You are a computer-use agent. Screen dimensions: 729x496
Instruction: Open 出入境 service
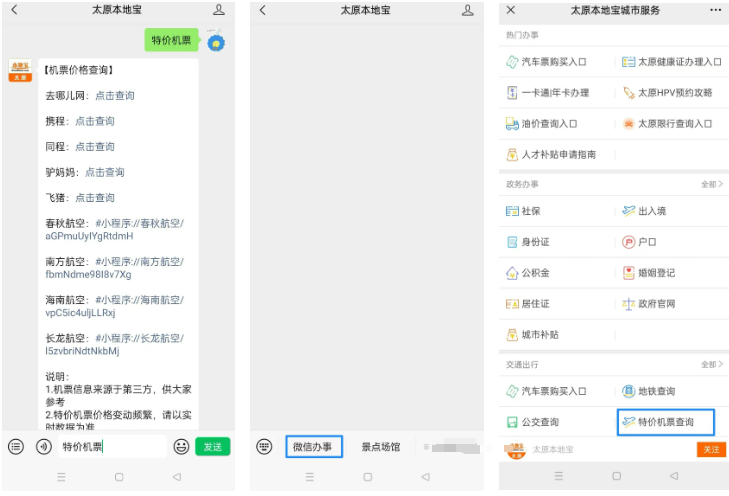click(x=644, y=211)
